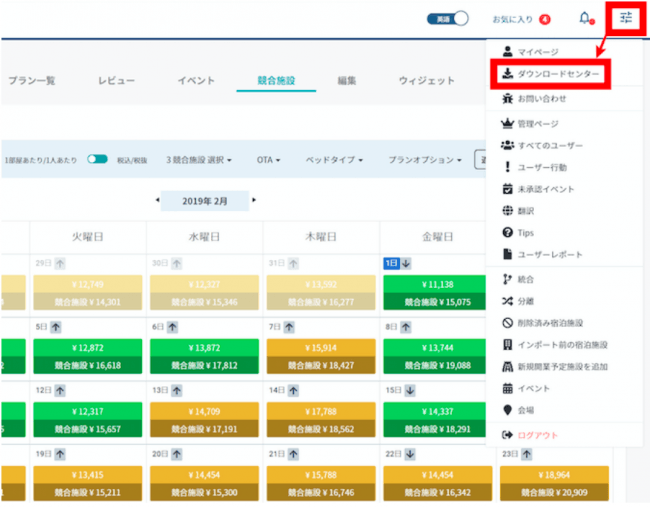This screenshot has height=507, width=650.
Task: Click the お問い合わせ bug icon
Action: click(507, 98)
